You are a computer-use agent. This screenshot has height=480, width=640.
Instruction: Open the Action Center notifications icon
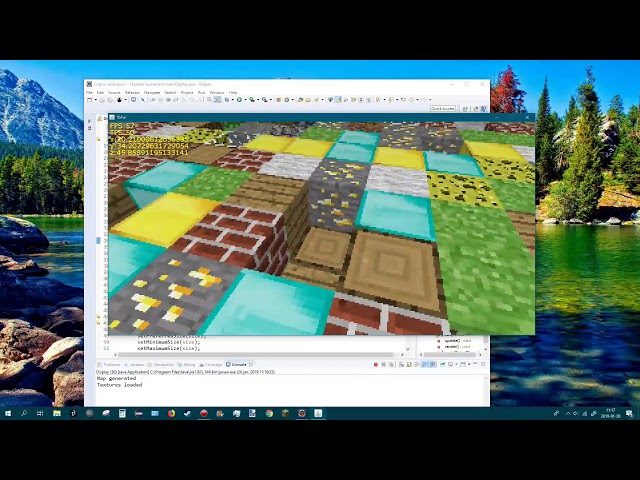(629, 413)
